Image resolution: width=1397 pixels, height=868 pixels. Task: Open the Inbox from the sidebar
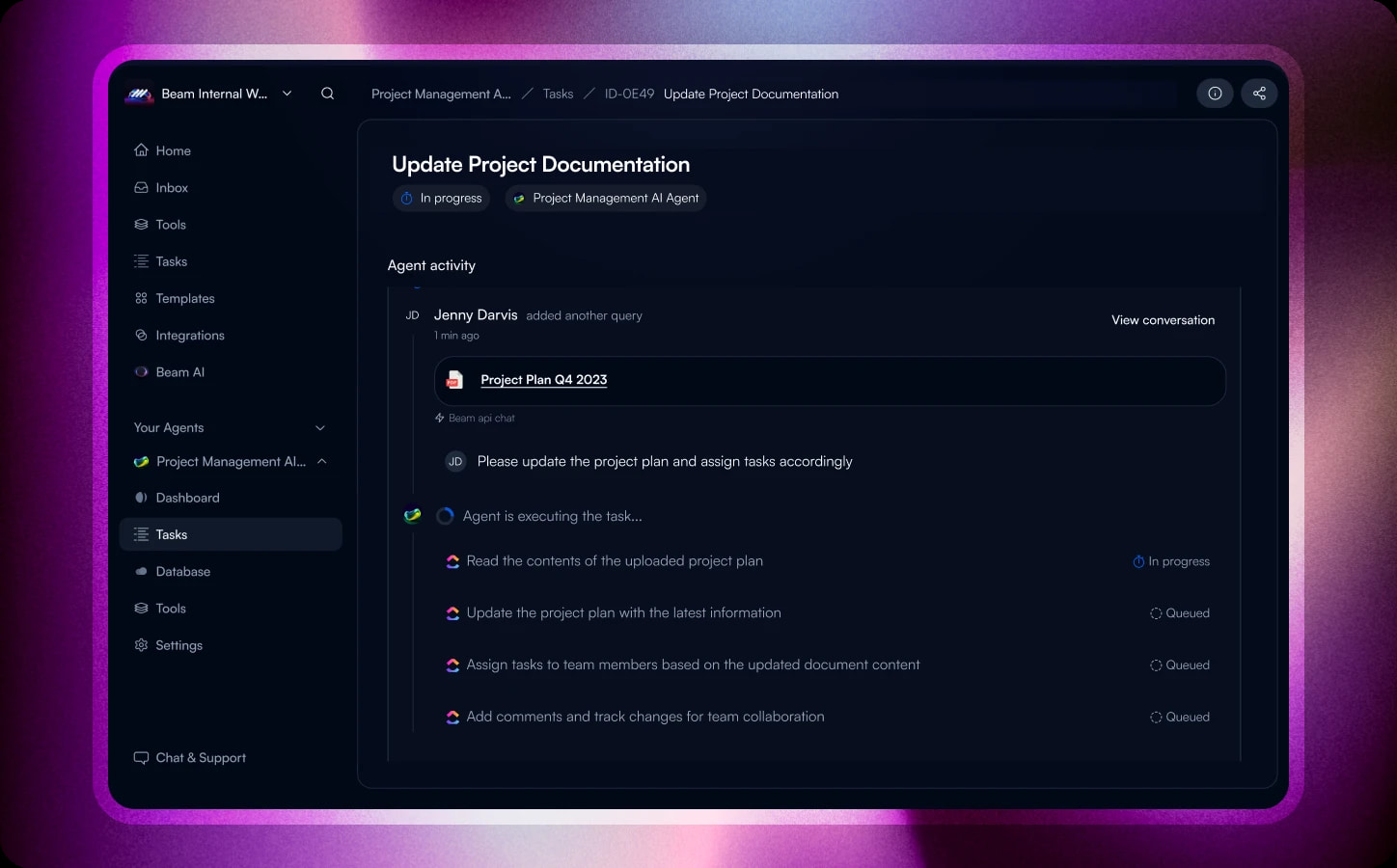tap(172, 187)
